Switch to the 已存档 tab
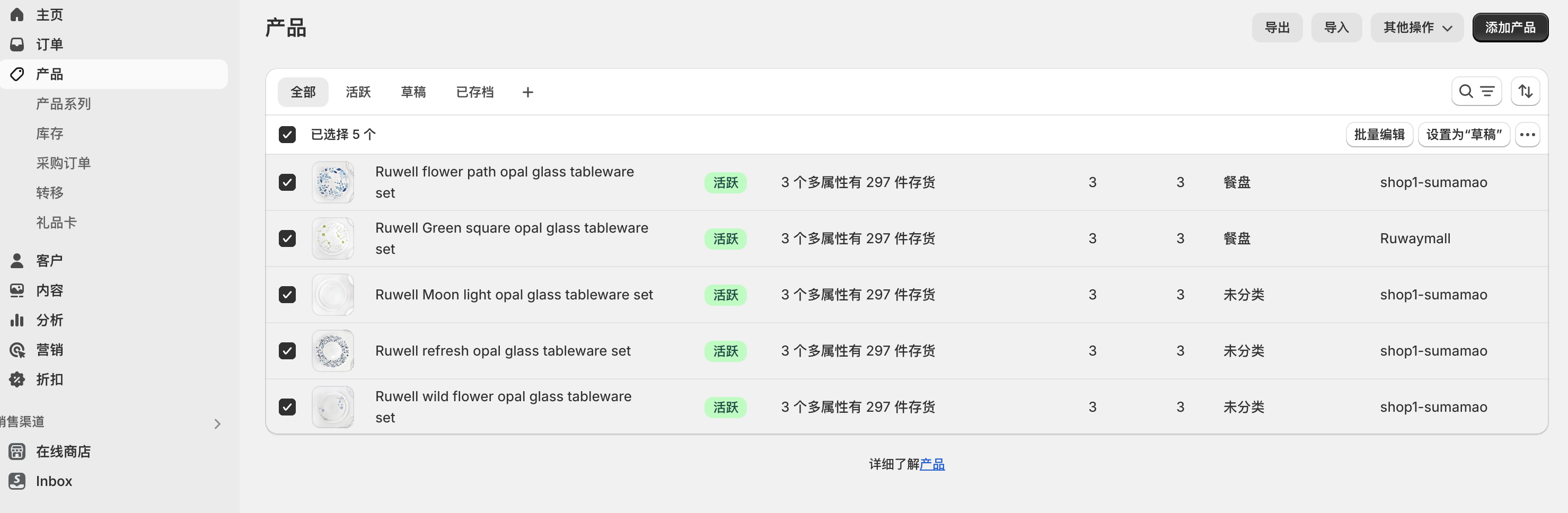The width and height of the screenshot is (1568, 513). click(x=475, y=93)
